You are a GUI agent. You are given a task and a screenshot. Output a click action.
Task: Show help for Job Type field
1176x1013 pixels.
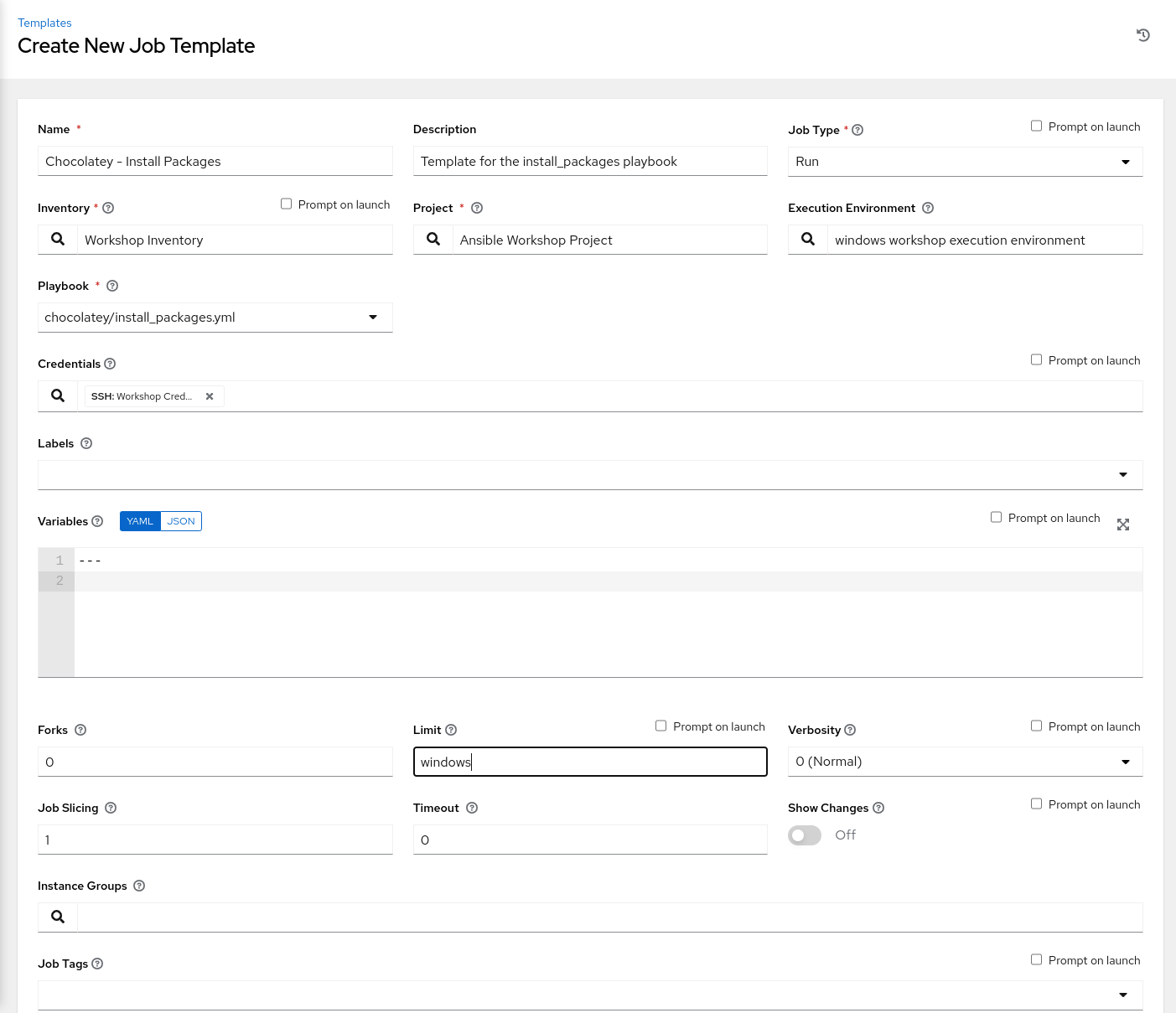tap(857, 130)
